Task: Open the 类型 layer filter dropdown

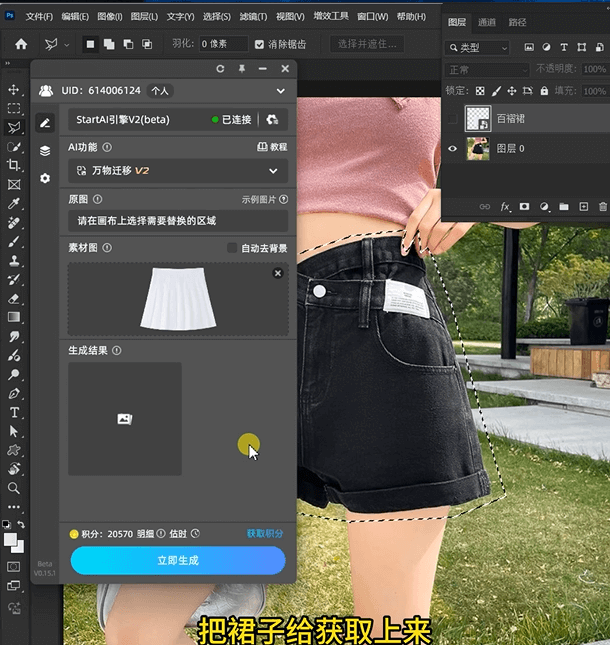Action: (x=477, y=48)
